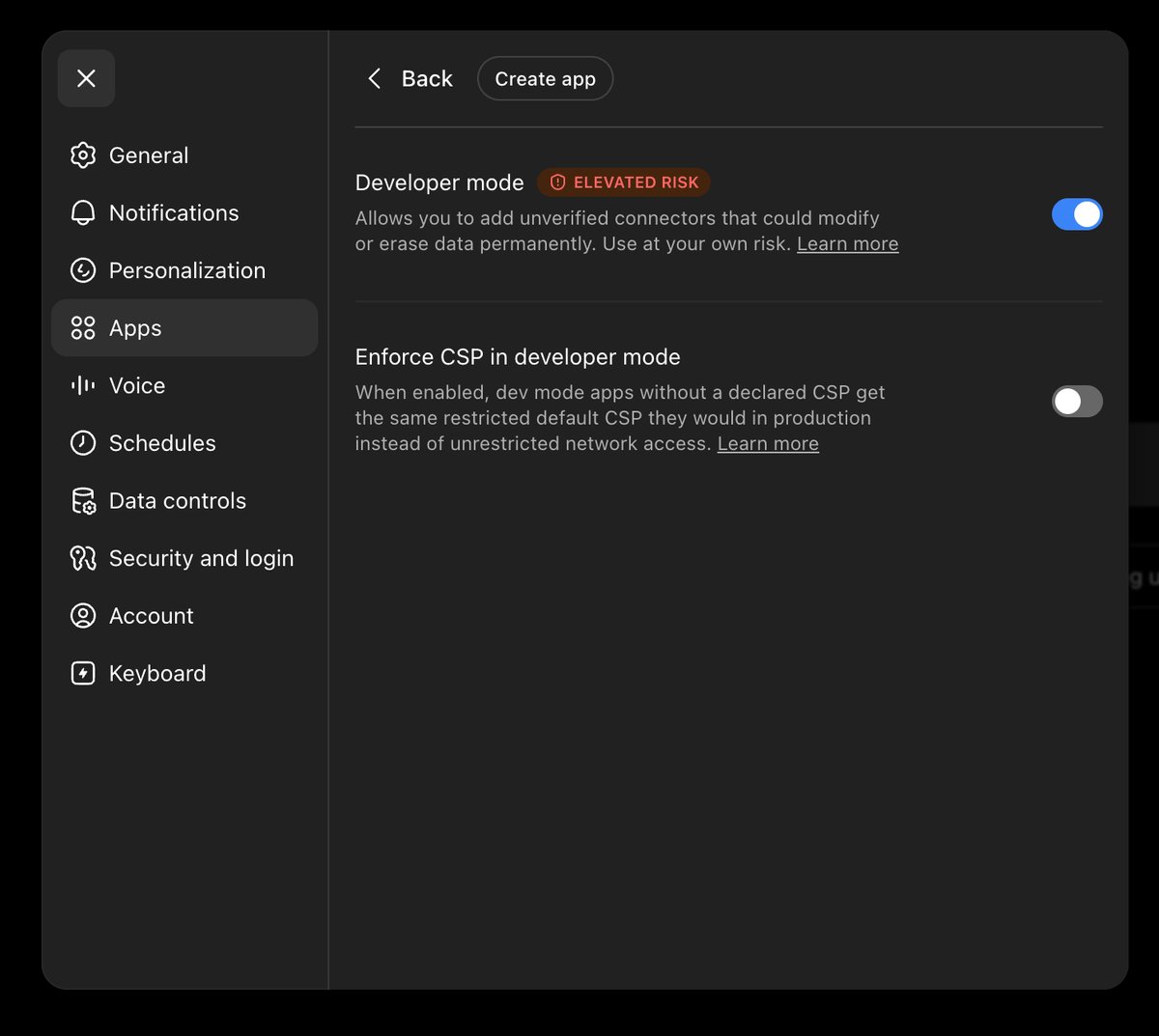1159x1036 pixels.
Task: Close the settings dialog with X
Action: click(x=86, y=78)
